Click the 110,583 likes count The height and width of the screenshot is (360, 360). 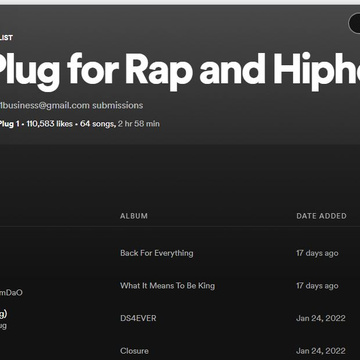(x=49, y=124)
